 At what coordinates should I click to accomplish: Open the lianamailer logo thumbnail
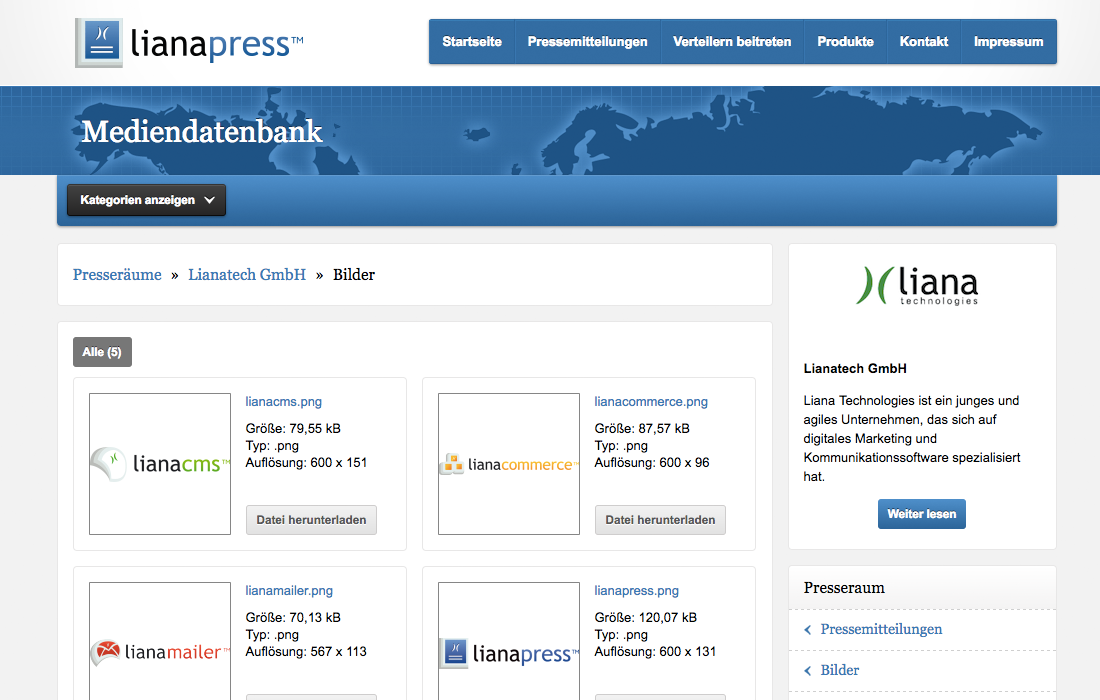(160, 641)
